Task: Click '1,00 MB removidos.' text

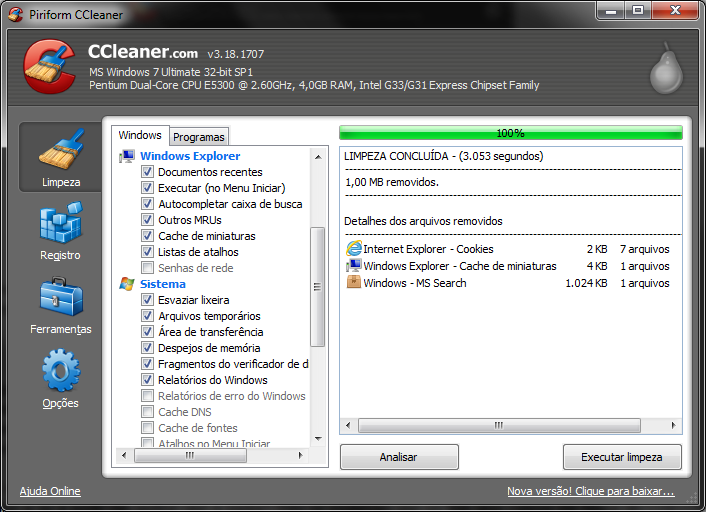Action: coord(392,182)
